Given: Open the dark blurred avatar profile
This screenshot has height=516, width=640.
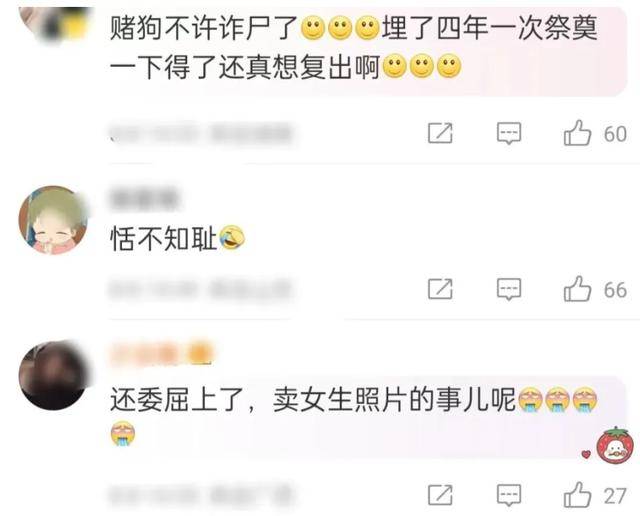Looking at the screenshot, I should (53, 376).
